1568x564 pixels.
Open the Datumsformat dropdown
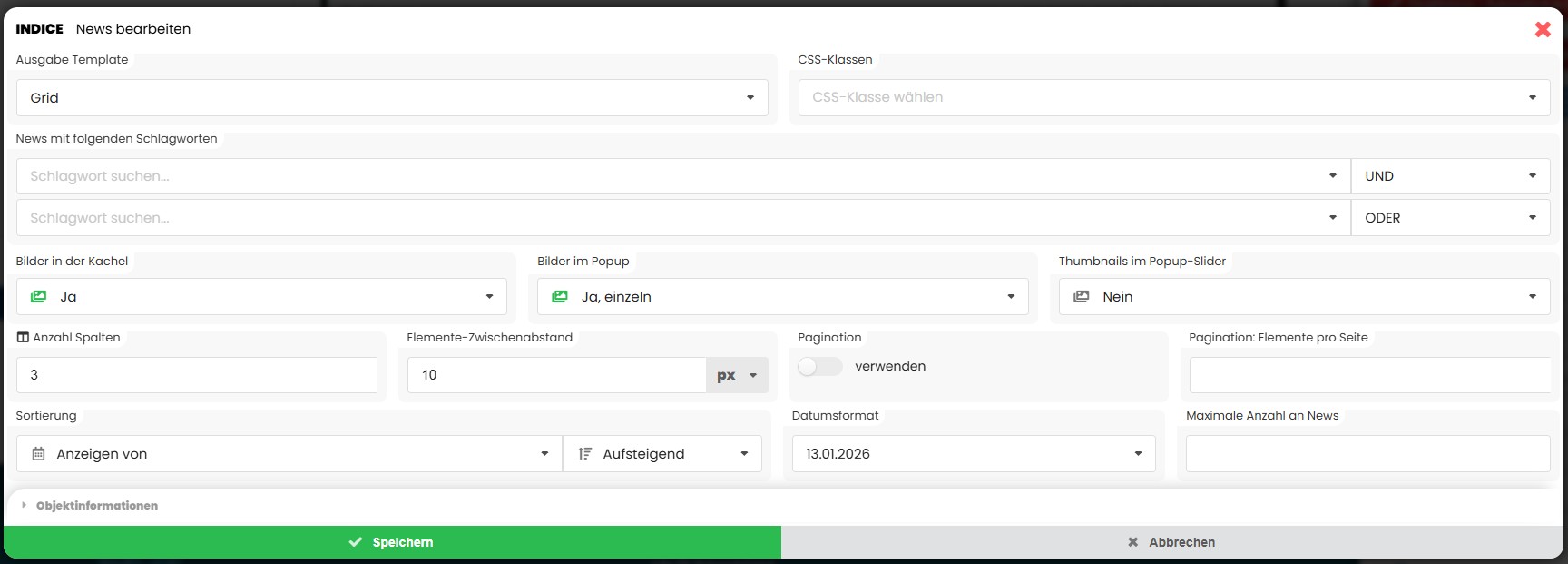(x=973, y=454)
